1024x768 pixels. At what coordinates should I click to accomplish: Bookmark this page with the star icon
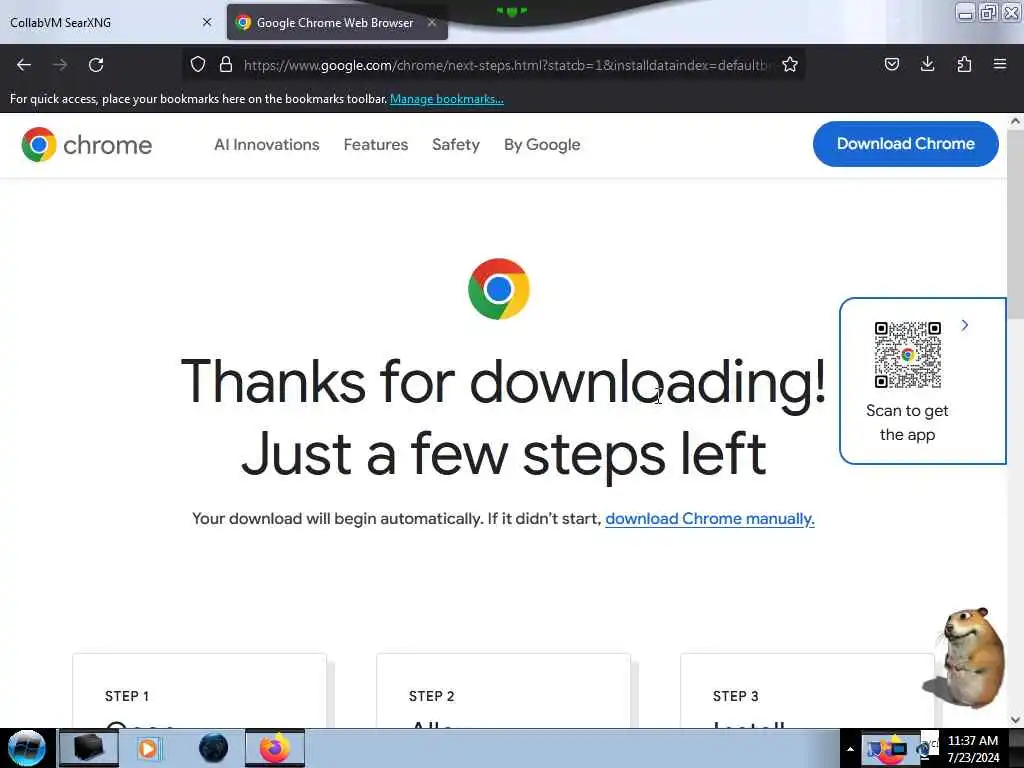point(790,64)
